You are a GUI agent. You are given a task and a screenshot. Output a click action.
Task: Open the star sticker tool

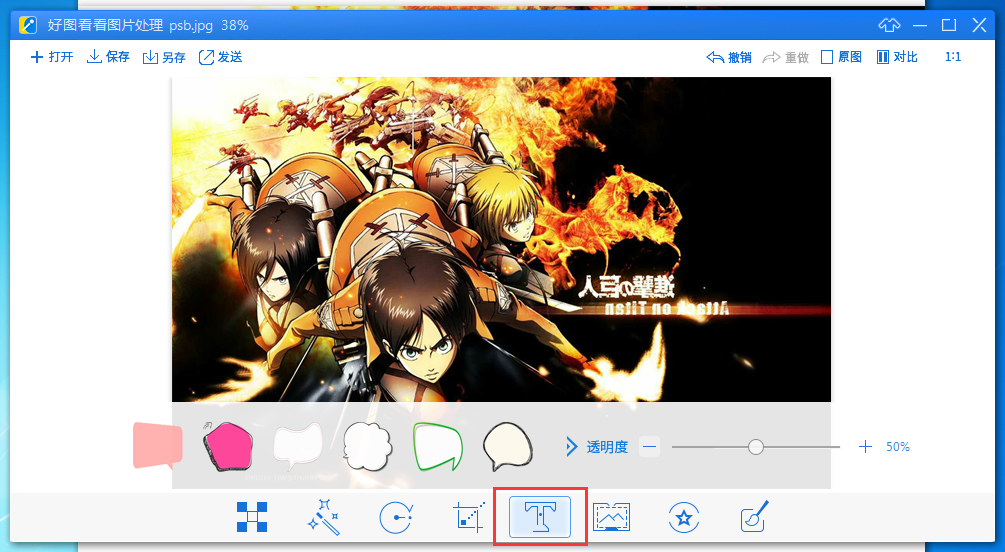(x=684, y=517)
